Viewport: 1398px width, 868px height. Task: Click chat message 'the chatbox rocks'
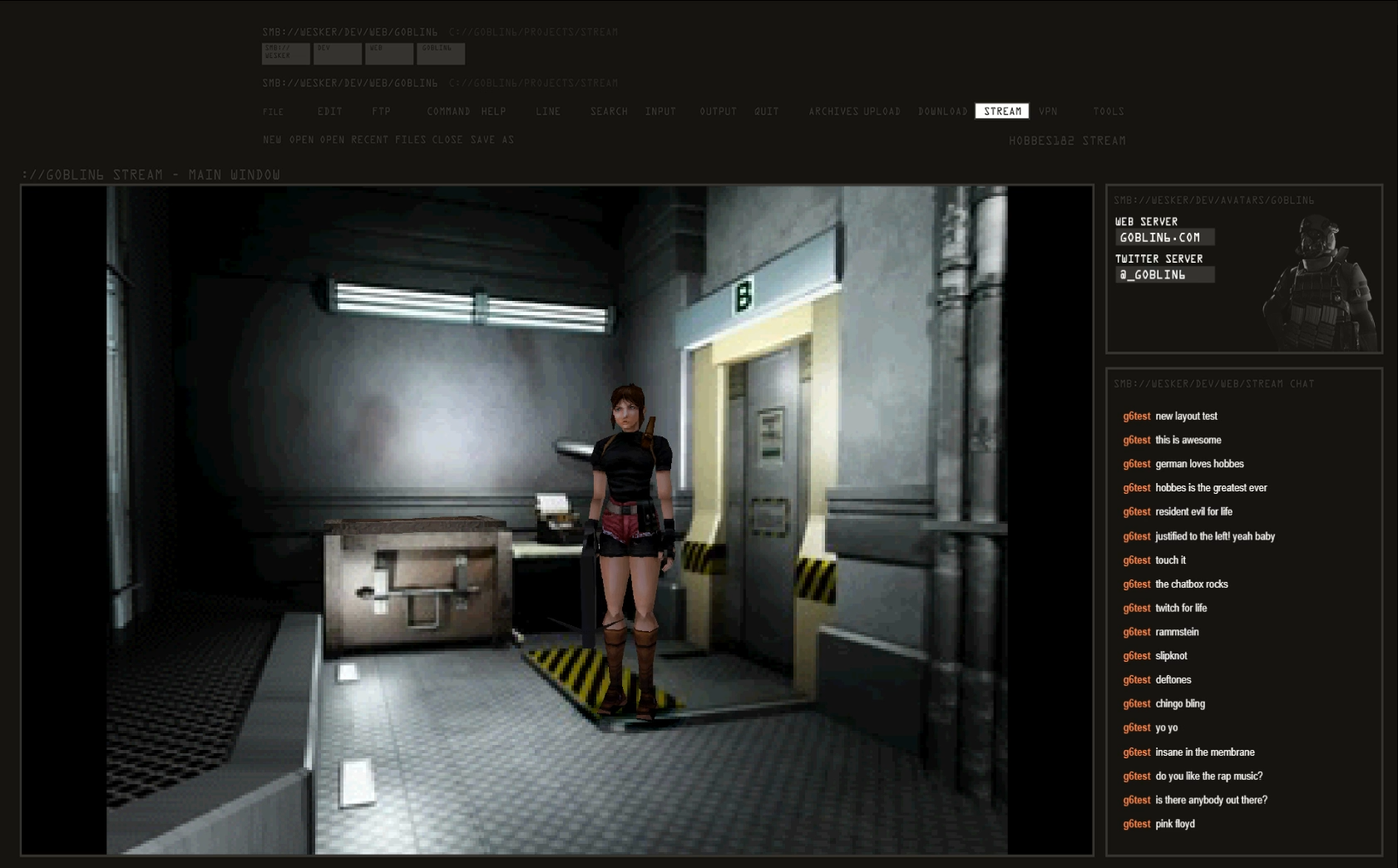(1192, 584)
